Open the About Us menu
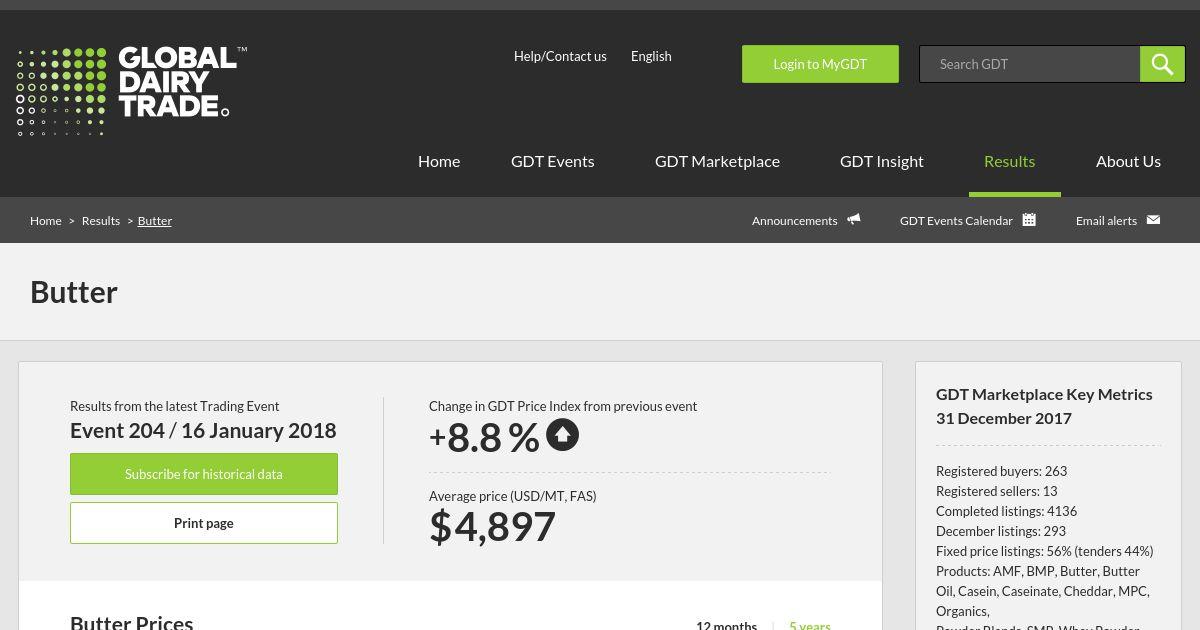1200x630 pixels. tap(1128, 161)
